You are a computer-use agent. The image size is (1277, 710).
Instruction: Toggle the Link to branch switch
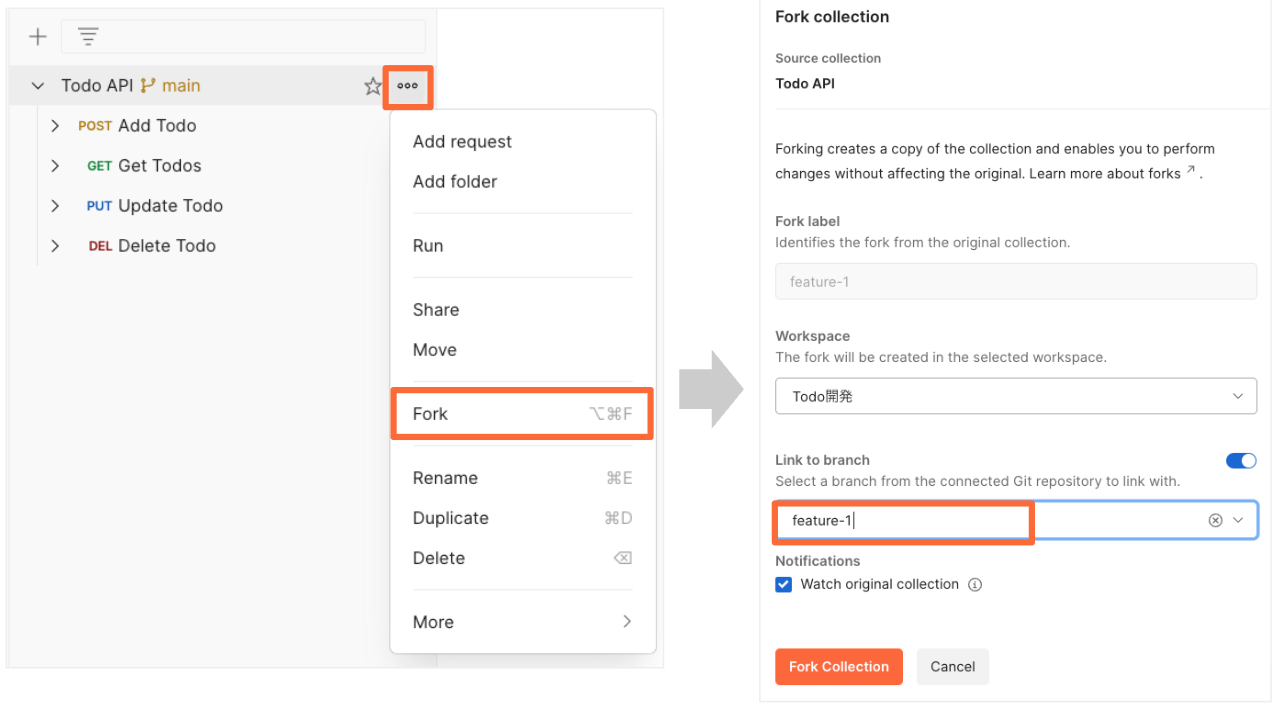click(x=1241, y=461)
